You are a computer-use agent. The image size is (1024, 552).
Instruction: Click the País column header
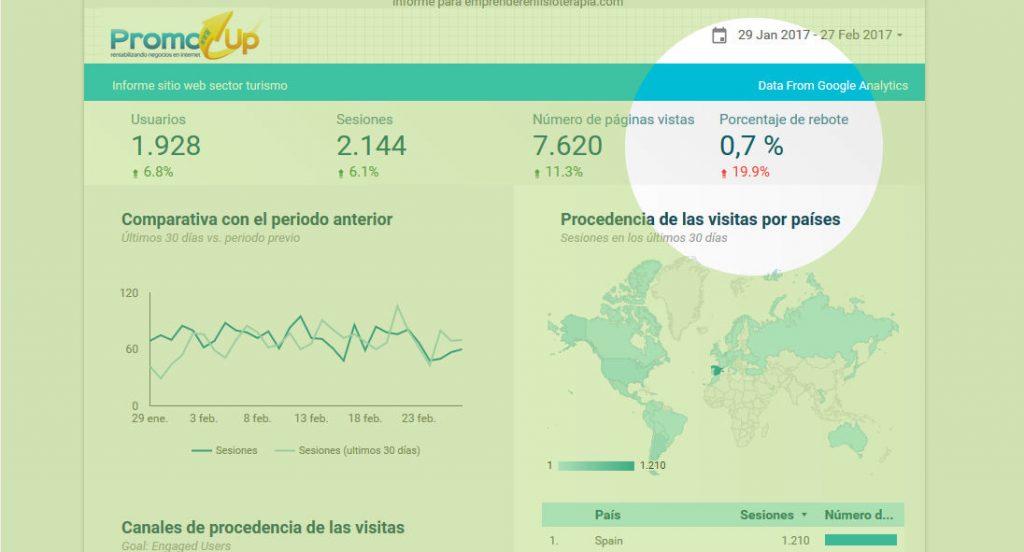click(x=607, y=515)
